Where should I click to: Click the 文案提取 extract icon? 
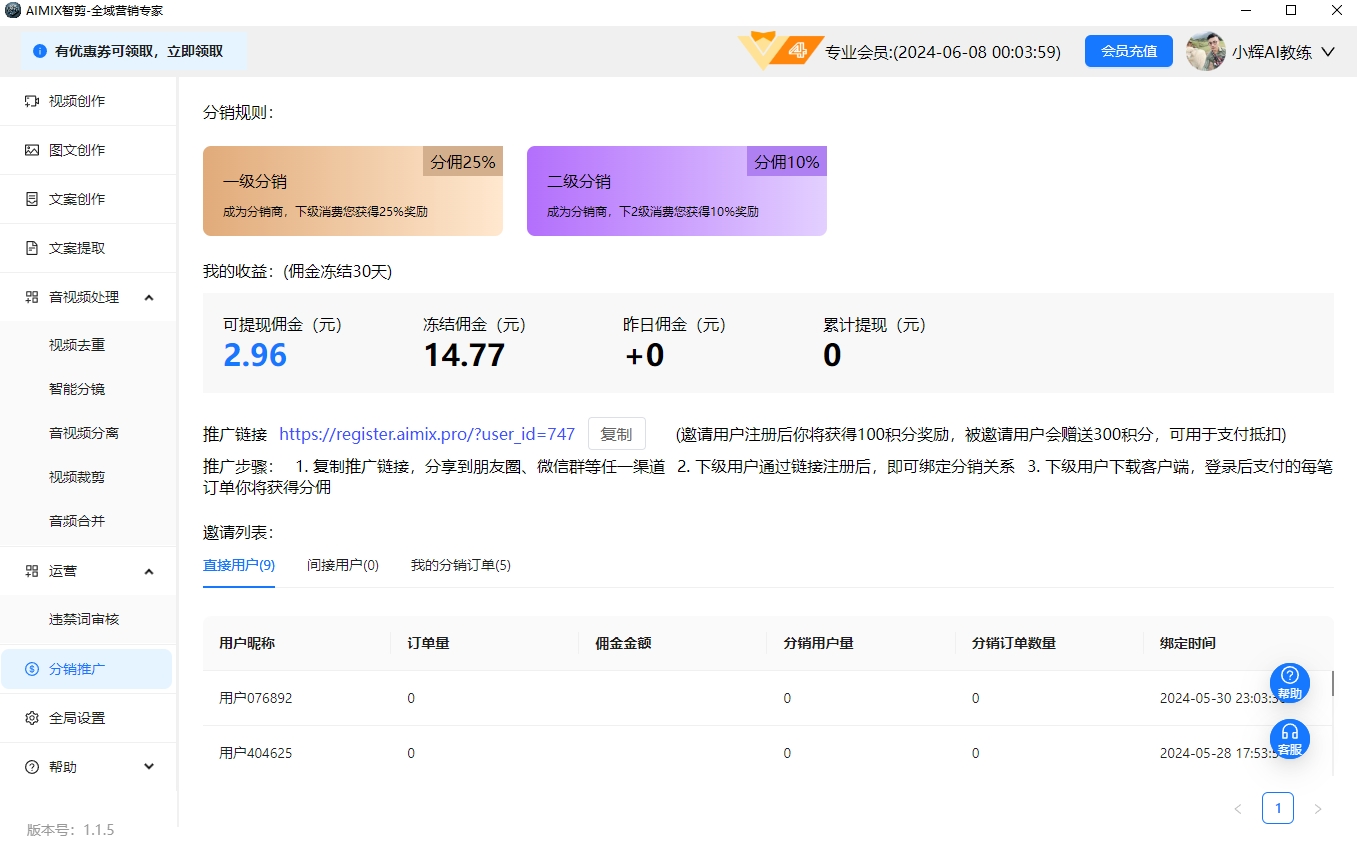pos(32,248)
